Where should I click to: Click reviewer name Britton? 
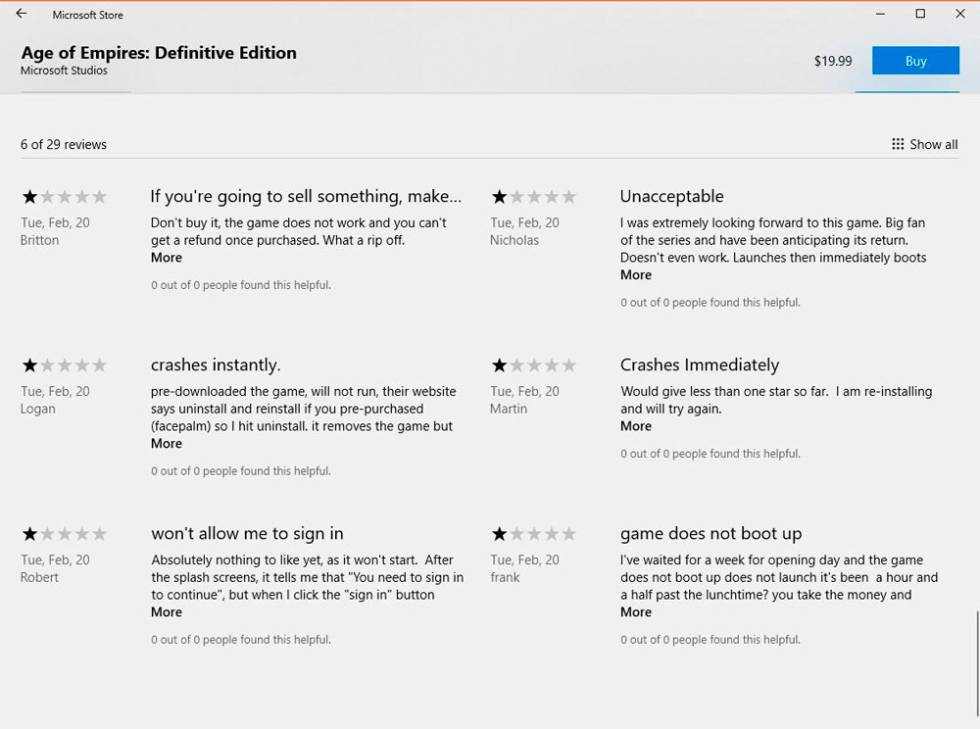39,240
